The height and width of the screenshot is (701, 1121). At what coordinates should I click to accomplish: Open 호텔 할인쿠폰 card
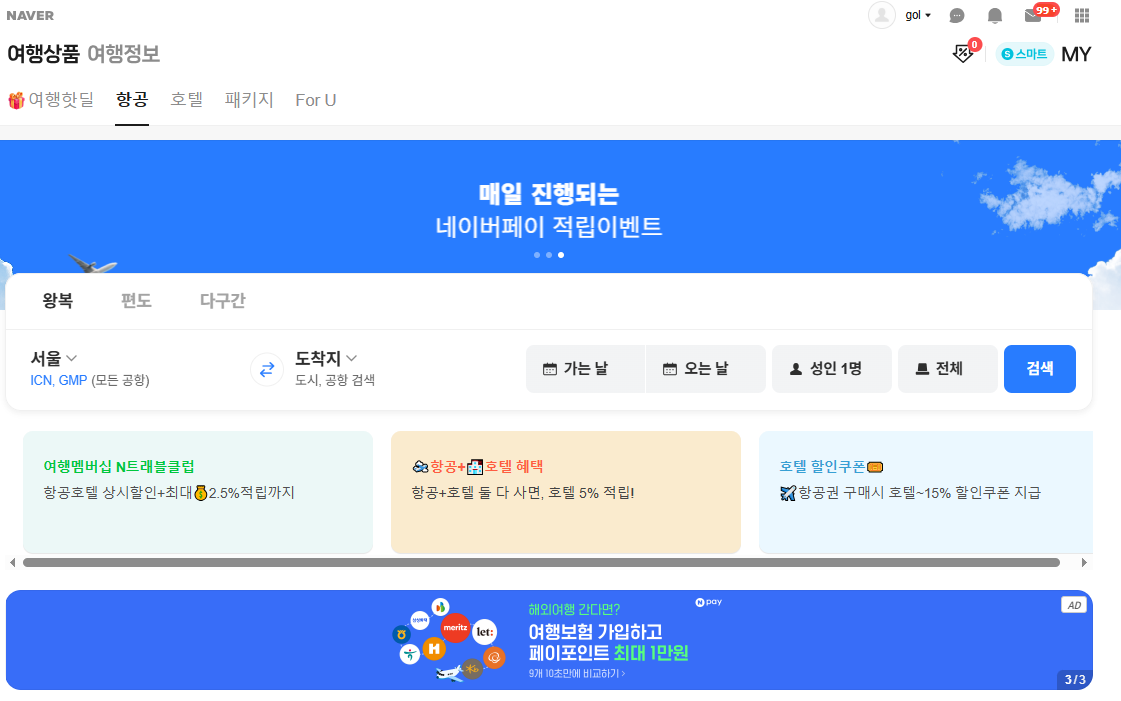tap(926, 492)
